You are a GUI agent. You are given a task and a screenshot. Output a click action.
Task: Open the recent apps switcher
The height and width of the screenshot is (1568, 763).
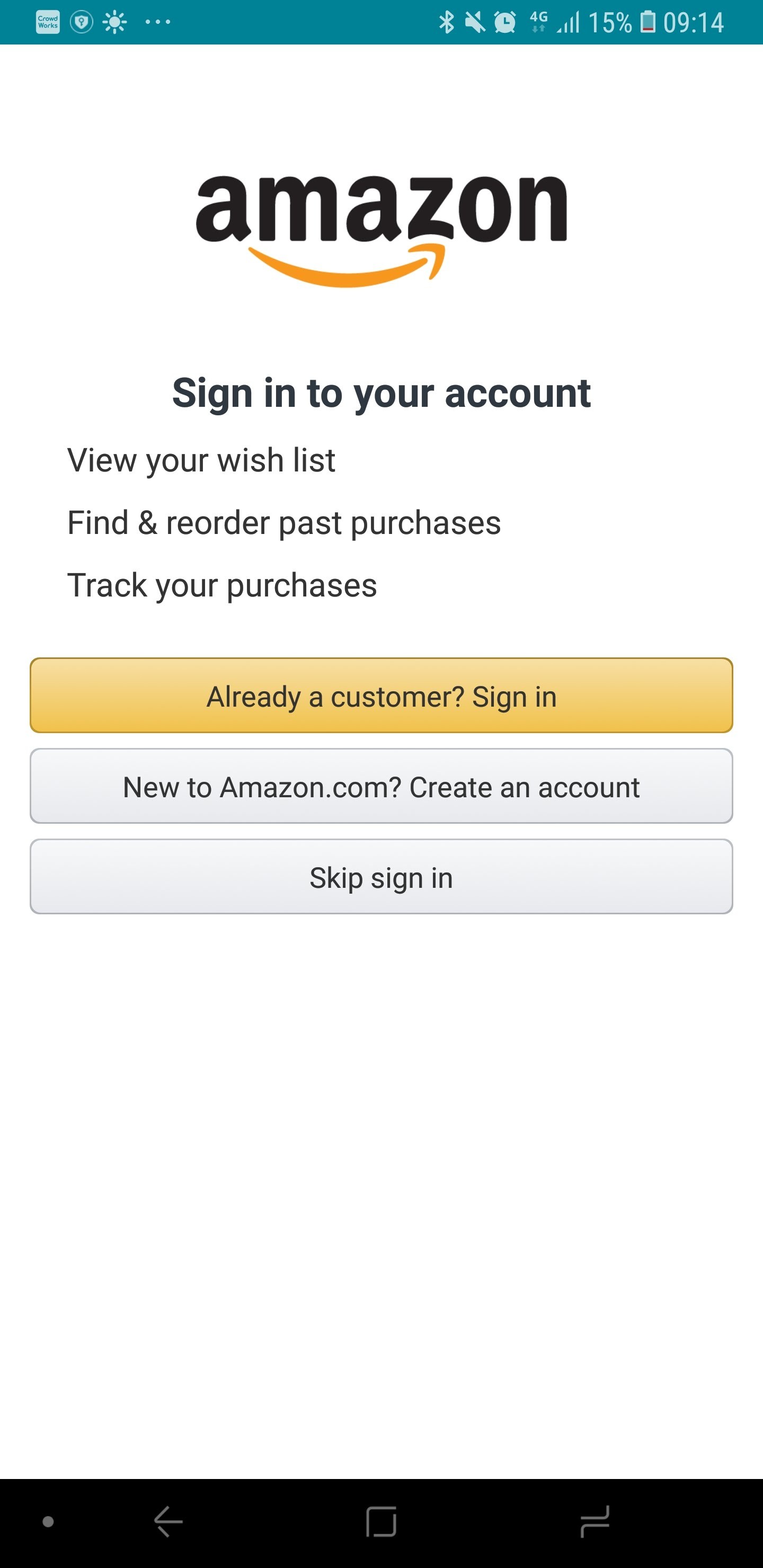pyautogui.click(x=595, y=1522)
